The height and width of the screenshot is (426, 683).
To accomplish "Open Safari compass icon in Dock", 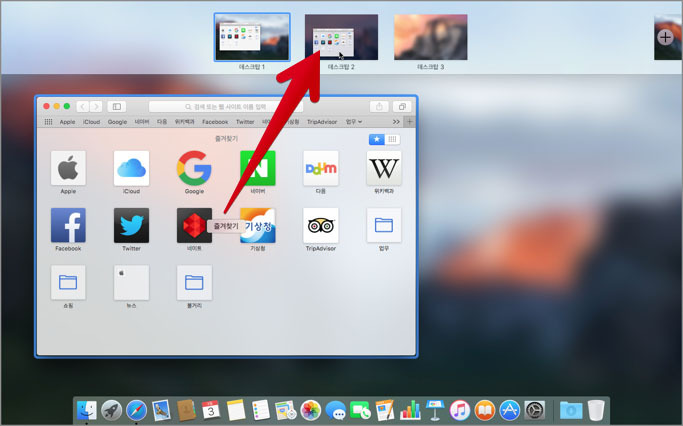I will click(136, 410).
